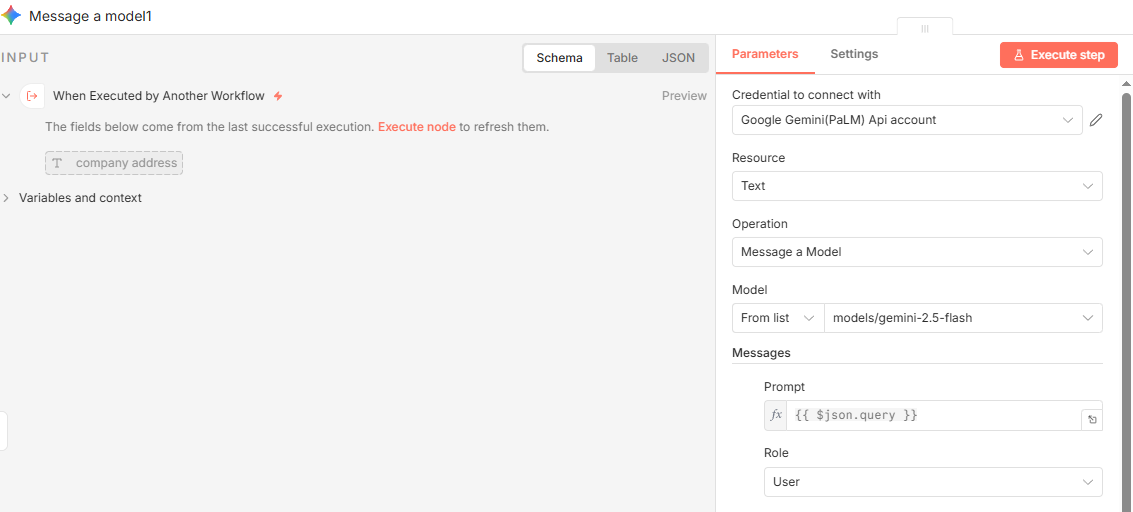Screen dimensions: 1133x512
Task: Switch input view to JSON
Action: click(678, 58)
